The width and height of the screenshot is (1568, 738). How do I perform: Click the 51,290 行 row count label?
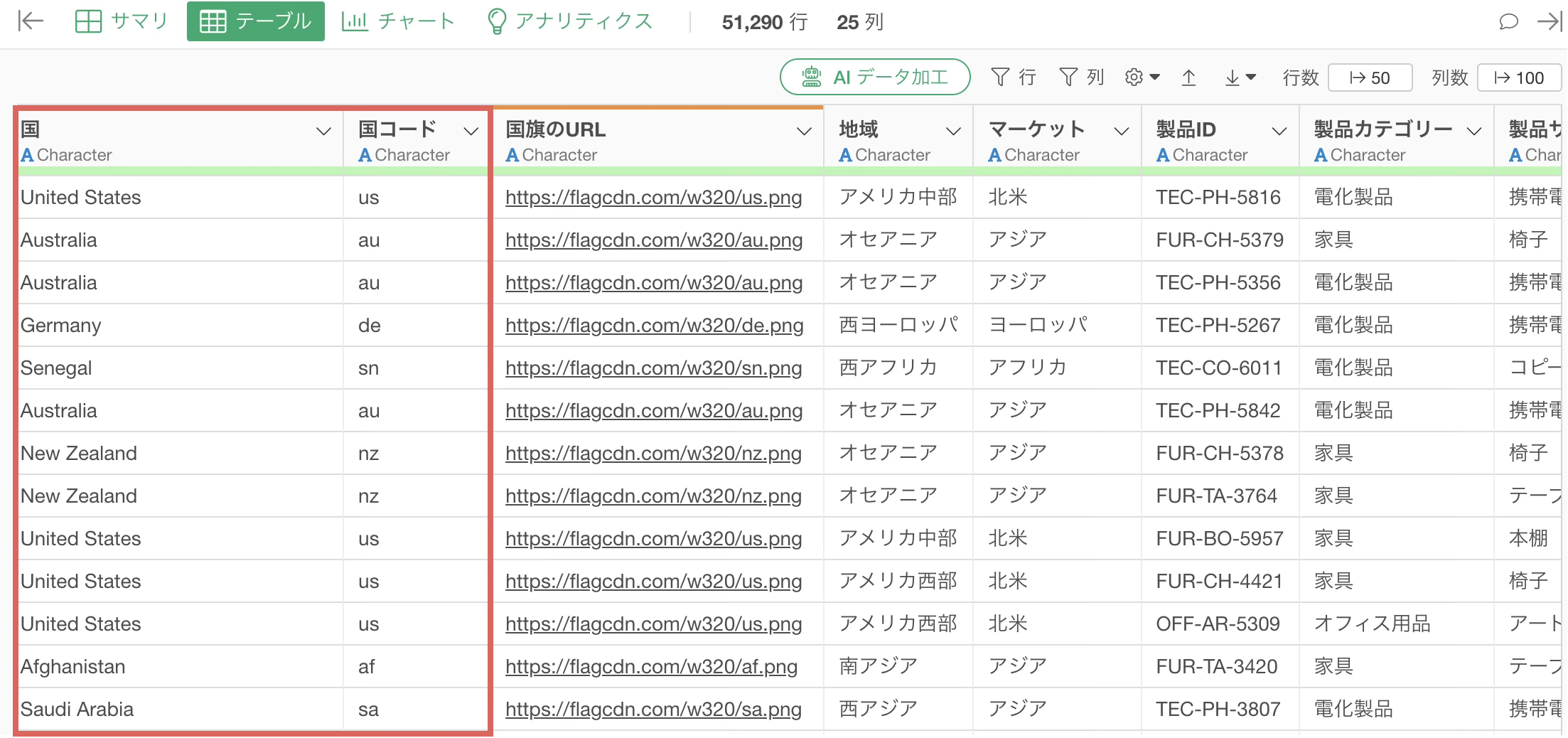tap(765, 22)
